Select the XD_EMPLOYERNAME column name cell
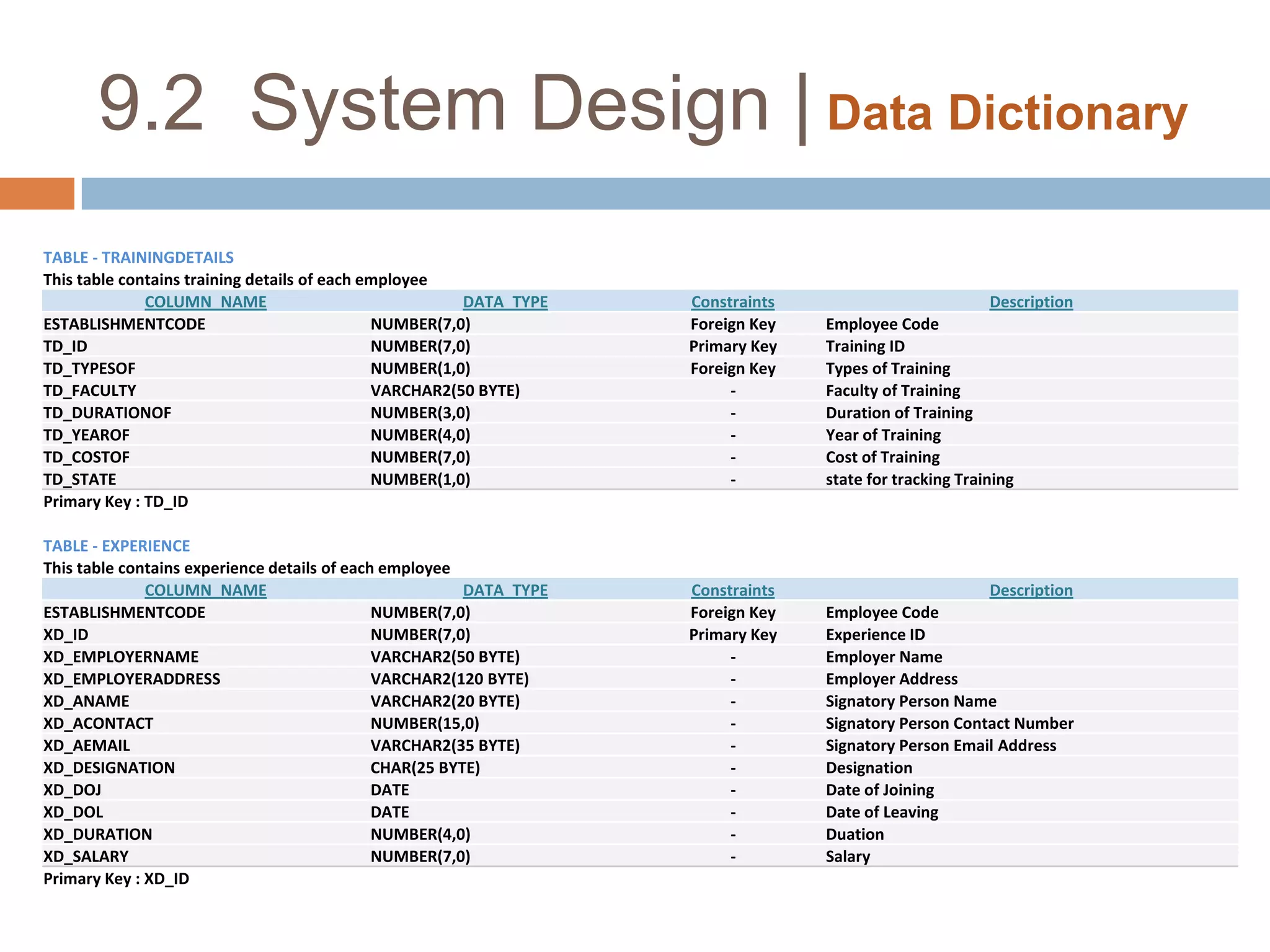Image resolution: width=1270 pixels, height=952 pixels. pos(121,657)
